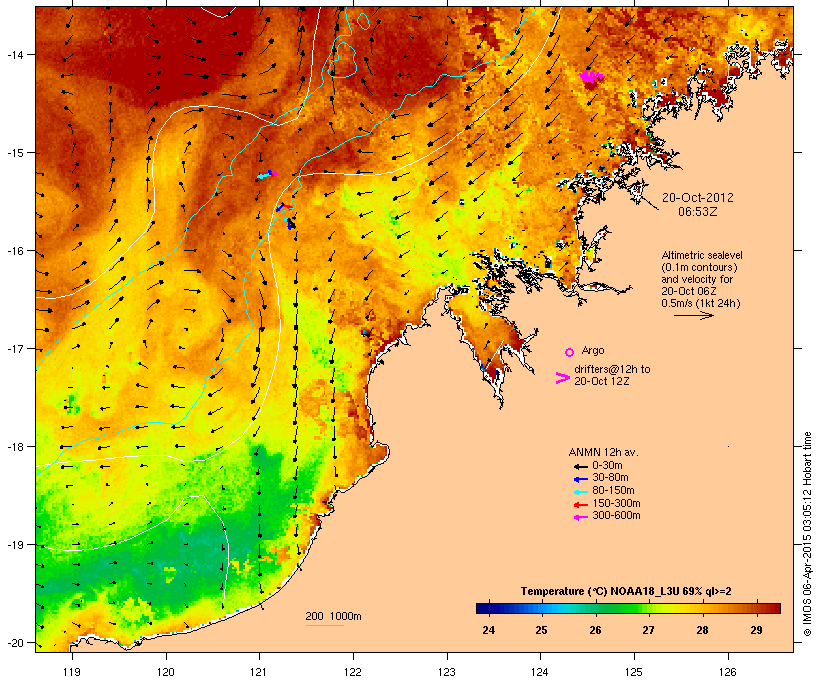Image resolution: width=820 pixels, height=680 pixels.
Task: Click the dark red end of temperature colorbar
Action: pyautogui.click(x=774, y=608)
